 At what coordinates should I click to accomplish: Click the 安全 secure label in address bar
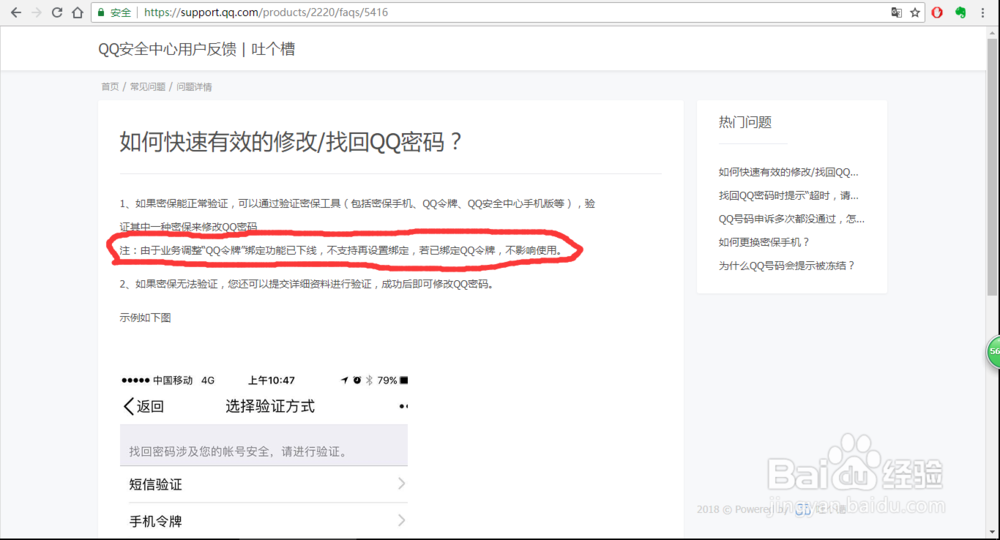tap(121, 12)
